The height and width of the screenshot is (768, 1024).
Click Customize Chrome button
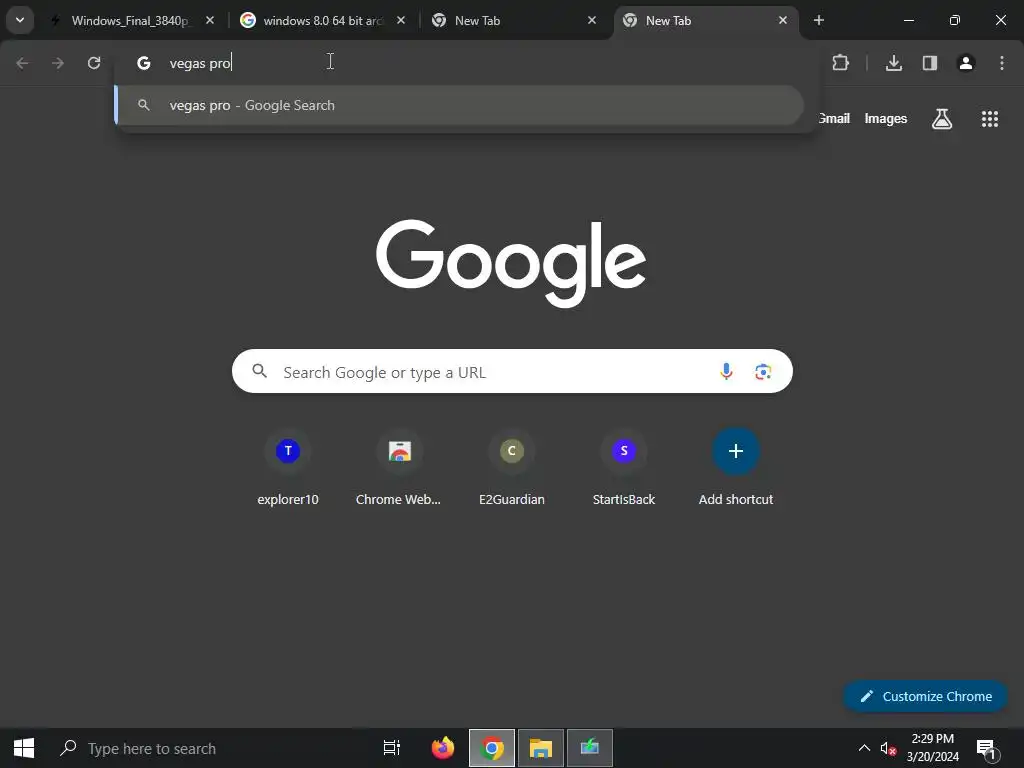(925, 696)
